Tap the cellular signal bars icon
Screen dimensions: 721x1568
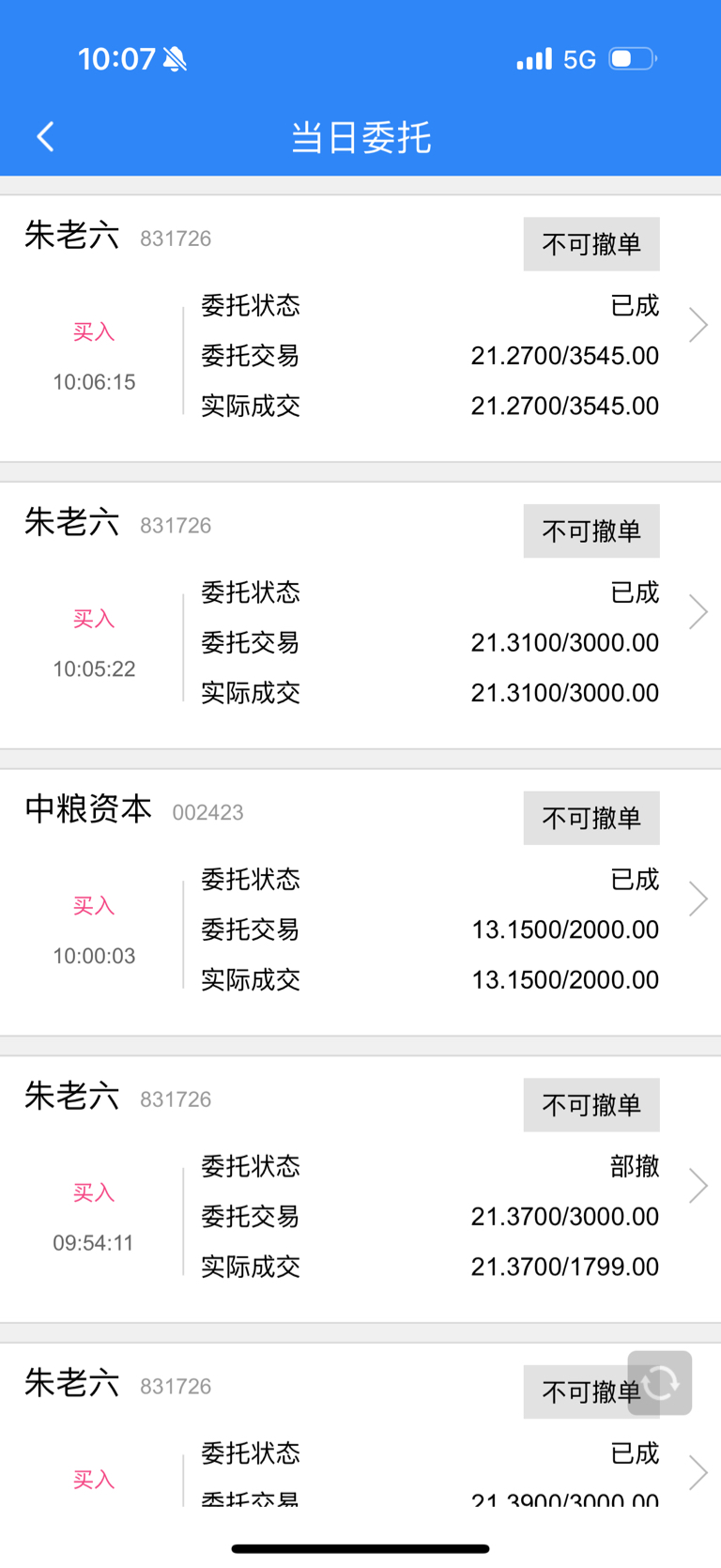[x=534, y=59]
